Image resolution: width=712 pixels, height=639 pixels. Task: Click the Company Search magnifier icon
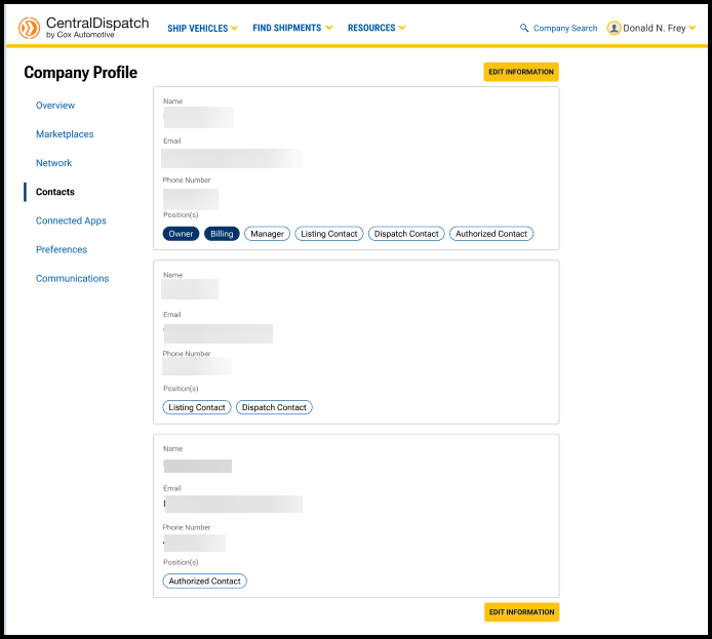525,29
